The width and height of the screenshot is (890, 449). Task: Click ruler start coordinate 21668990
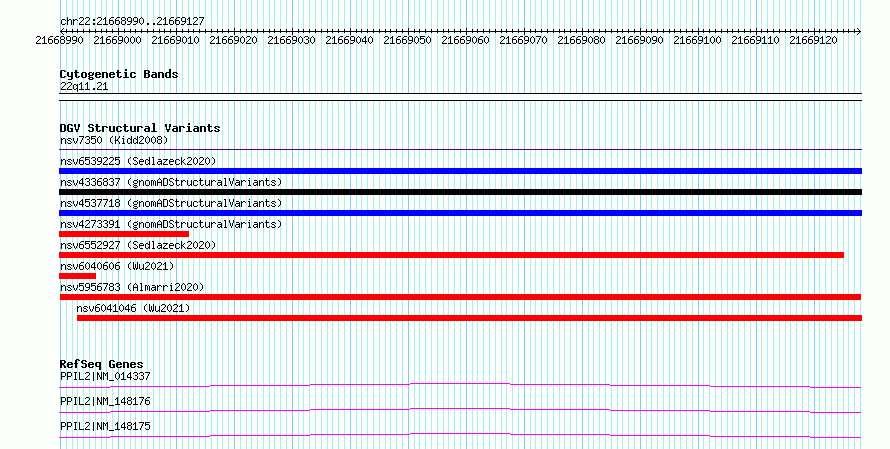click(60, 40)
